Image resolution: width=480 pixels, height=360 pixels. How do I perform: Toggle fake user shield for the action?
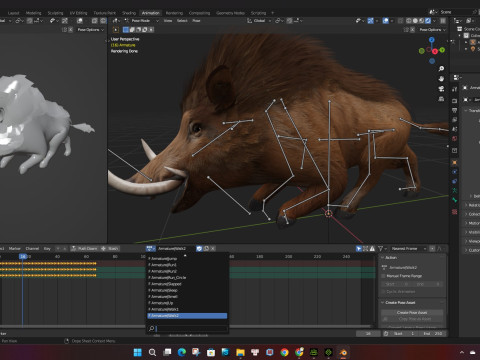coord(199,249)
